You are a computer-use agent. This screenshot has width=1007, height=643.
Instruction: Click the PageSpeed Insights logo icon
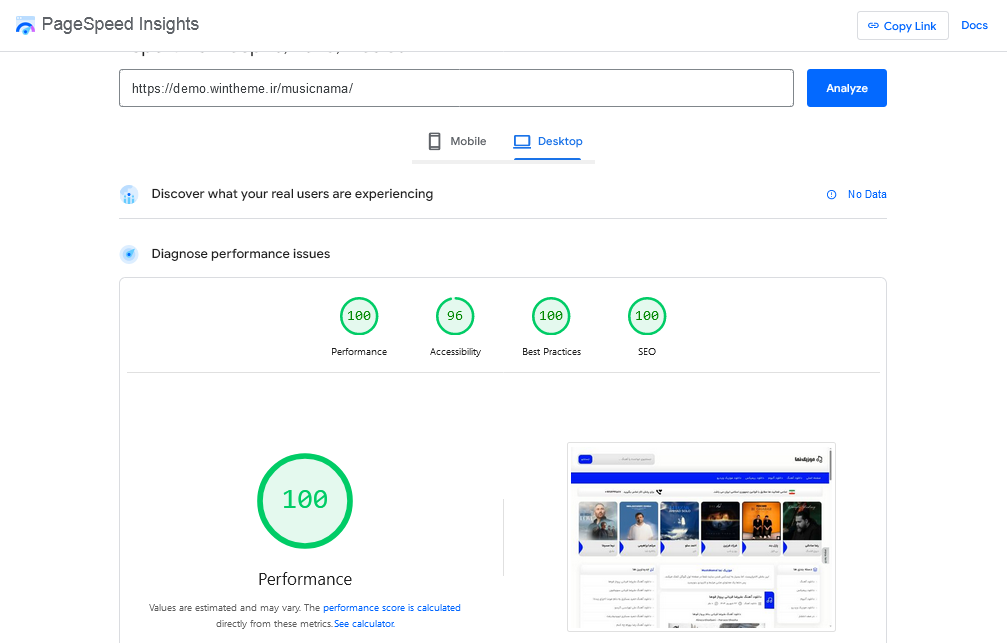tap(25, 25)
